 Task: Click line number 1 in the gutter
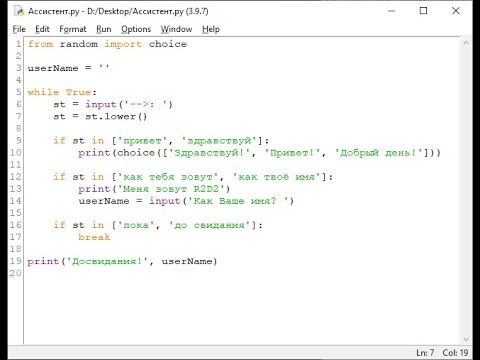(19, 44)
